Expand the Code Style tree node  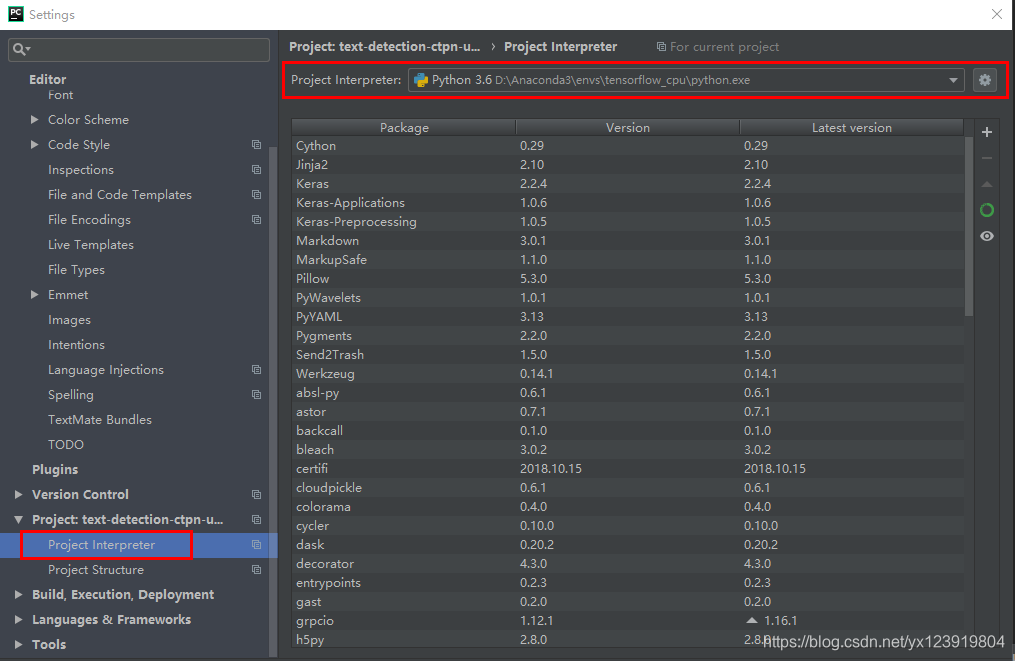(34, 144)
